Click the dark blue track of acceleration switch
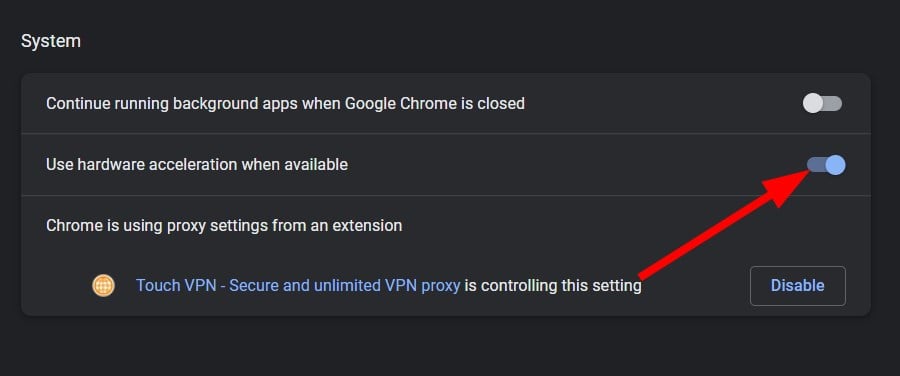Image resolution: width=900 pixels, height=376 pixels. pos(816,165)
